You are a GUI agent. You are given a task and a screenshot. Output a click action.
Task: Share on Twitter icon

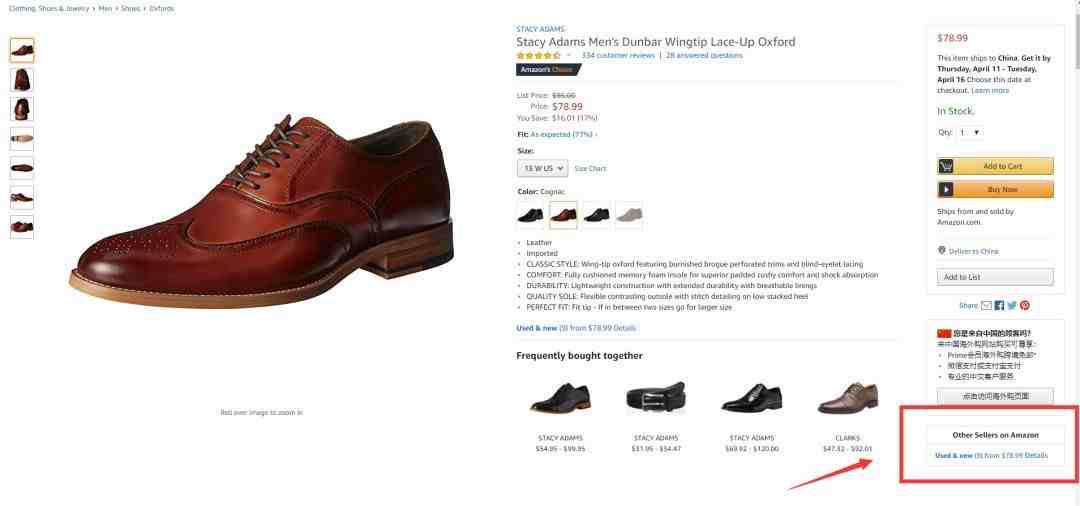[x=1012, y=305]
